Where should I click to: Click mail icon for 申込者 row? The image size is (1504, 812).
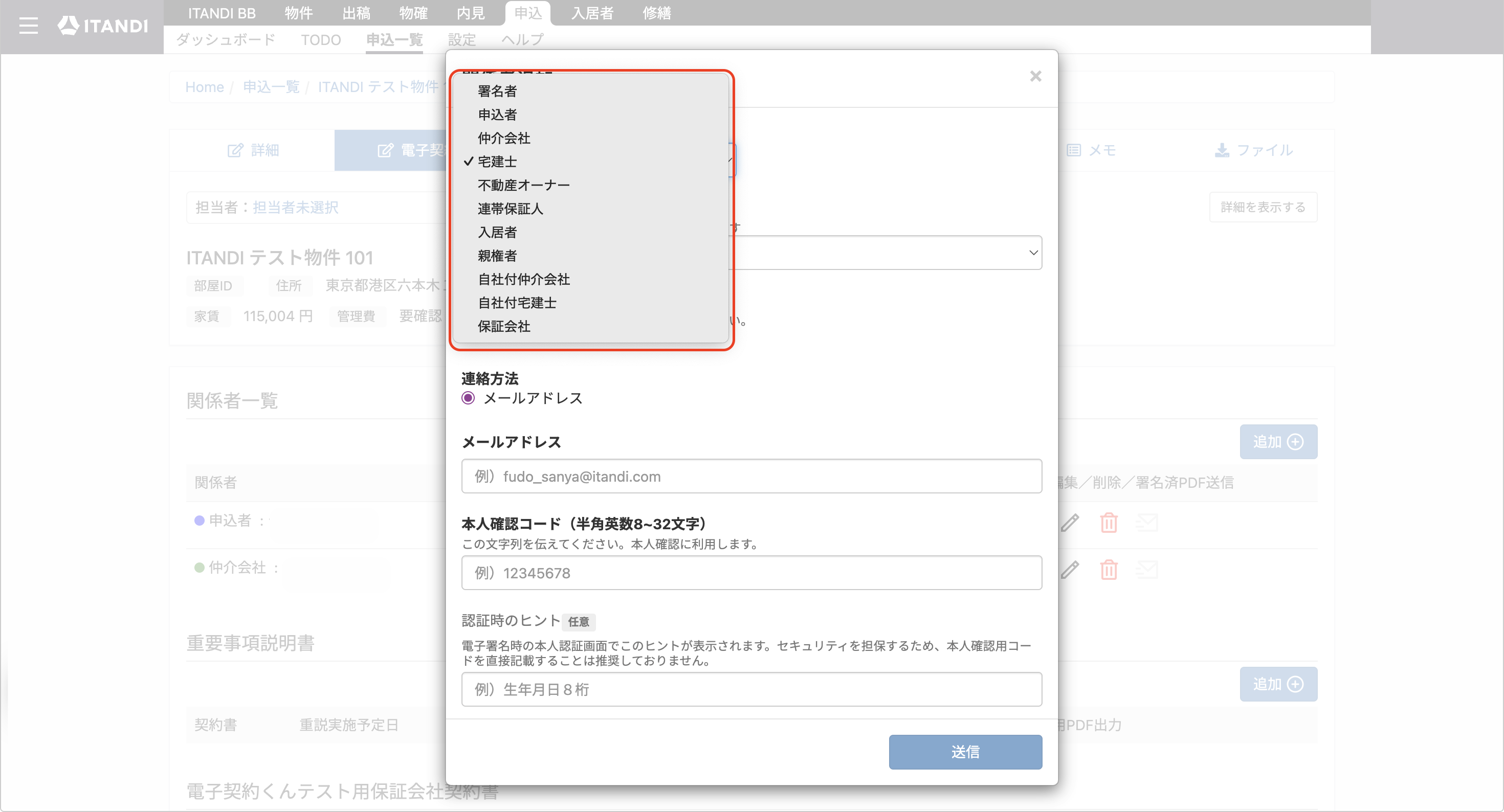pos(1147,523)
